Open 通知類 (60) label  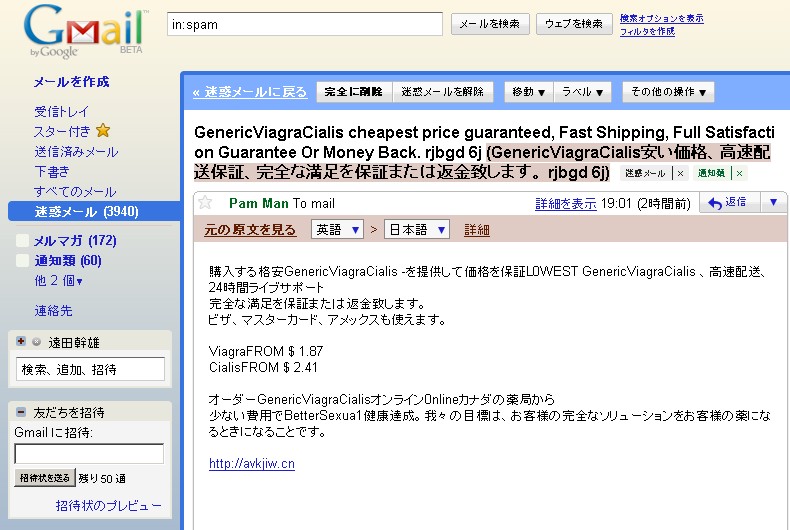click(x=68, y=260)
